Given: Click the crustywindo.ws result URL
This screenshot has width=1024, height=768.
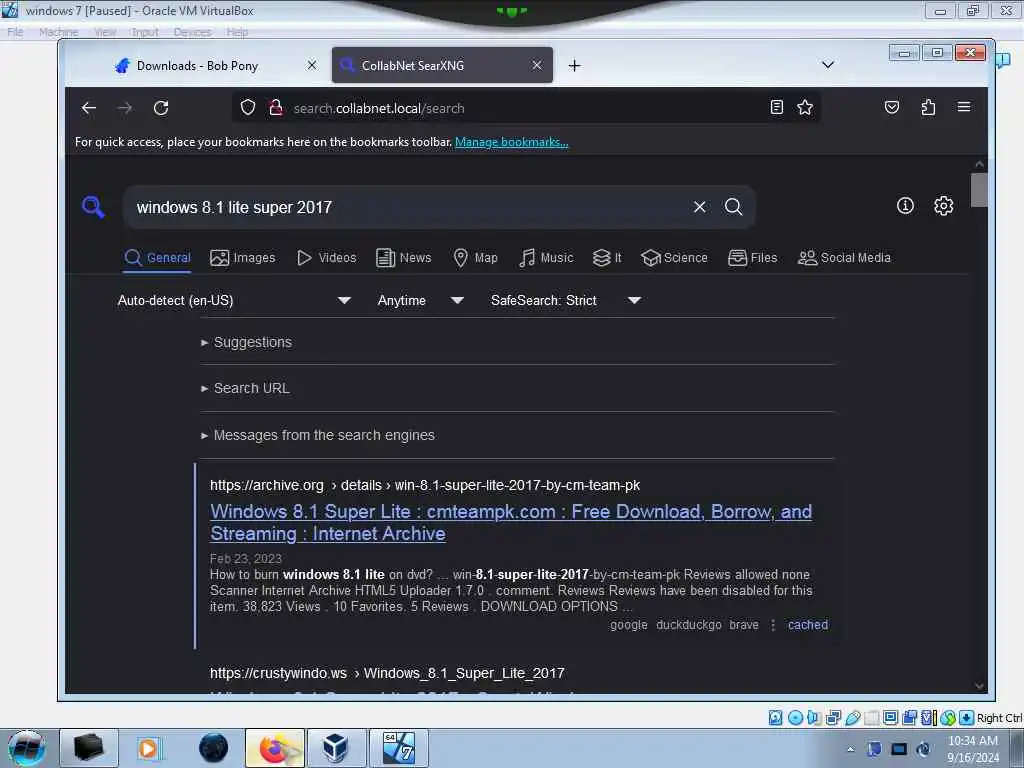Looking at the screenshot, I should tap(387, 673).
